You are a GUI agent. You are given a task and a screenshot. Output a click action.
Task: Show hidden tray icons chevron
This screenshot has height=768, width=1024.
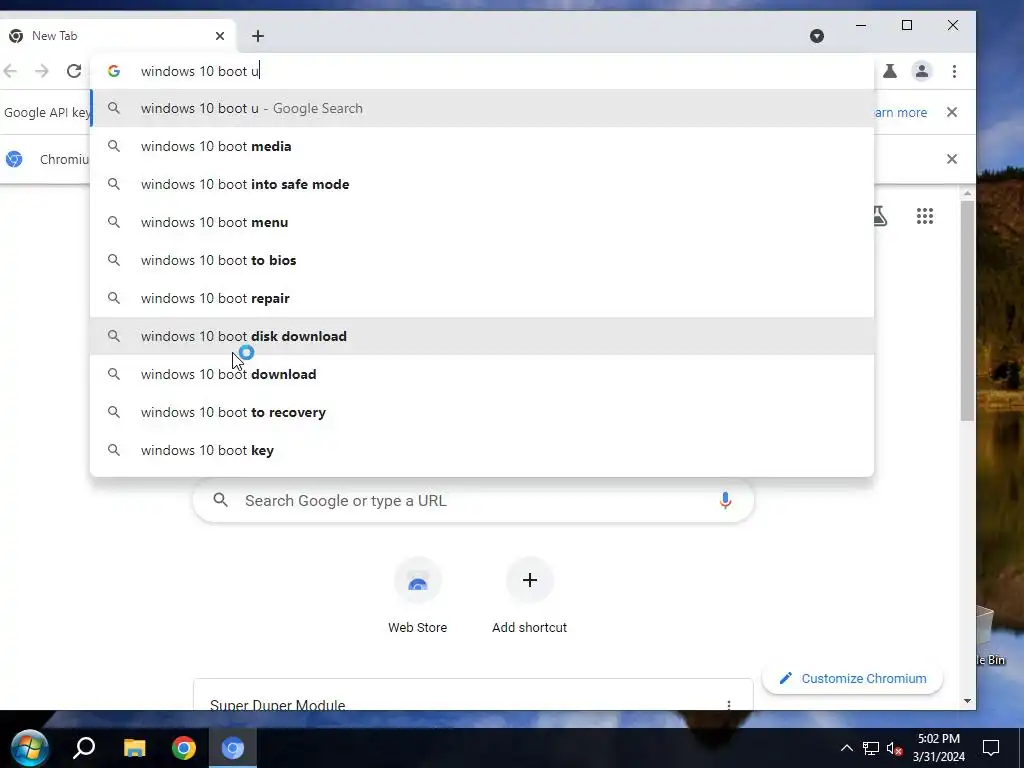click(846, 748)
